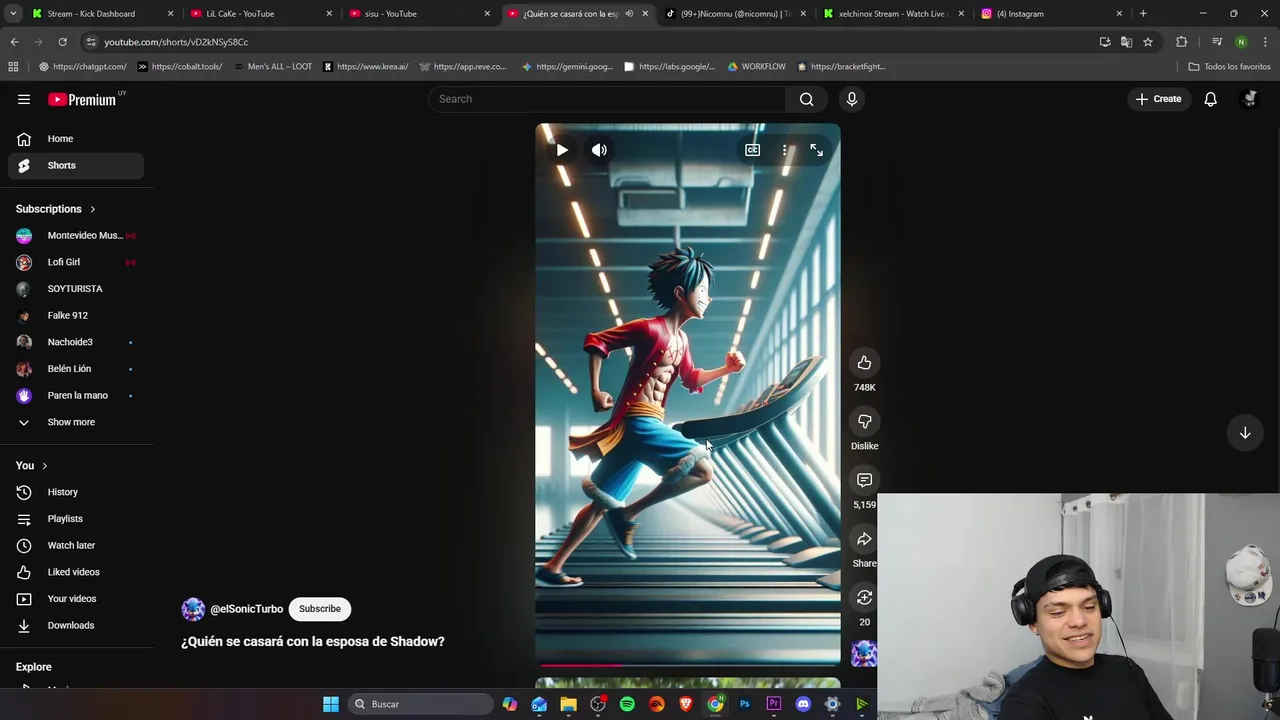This screenshot has height=720, width=1280.
Task: Open the Todos los favoritos folder
Action: tap(1229, 67)
